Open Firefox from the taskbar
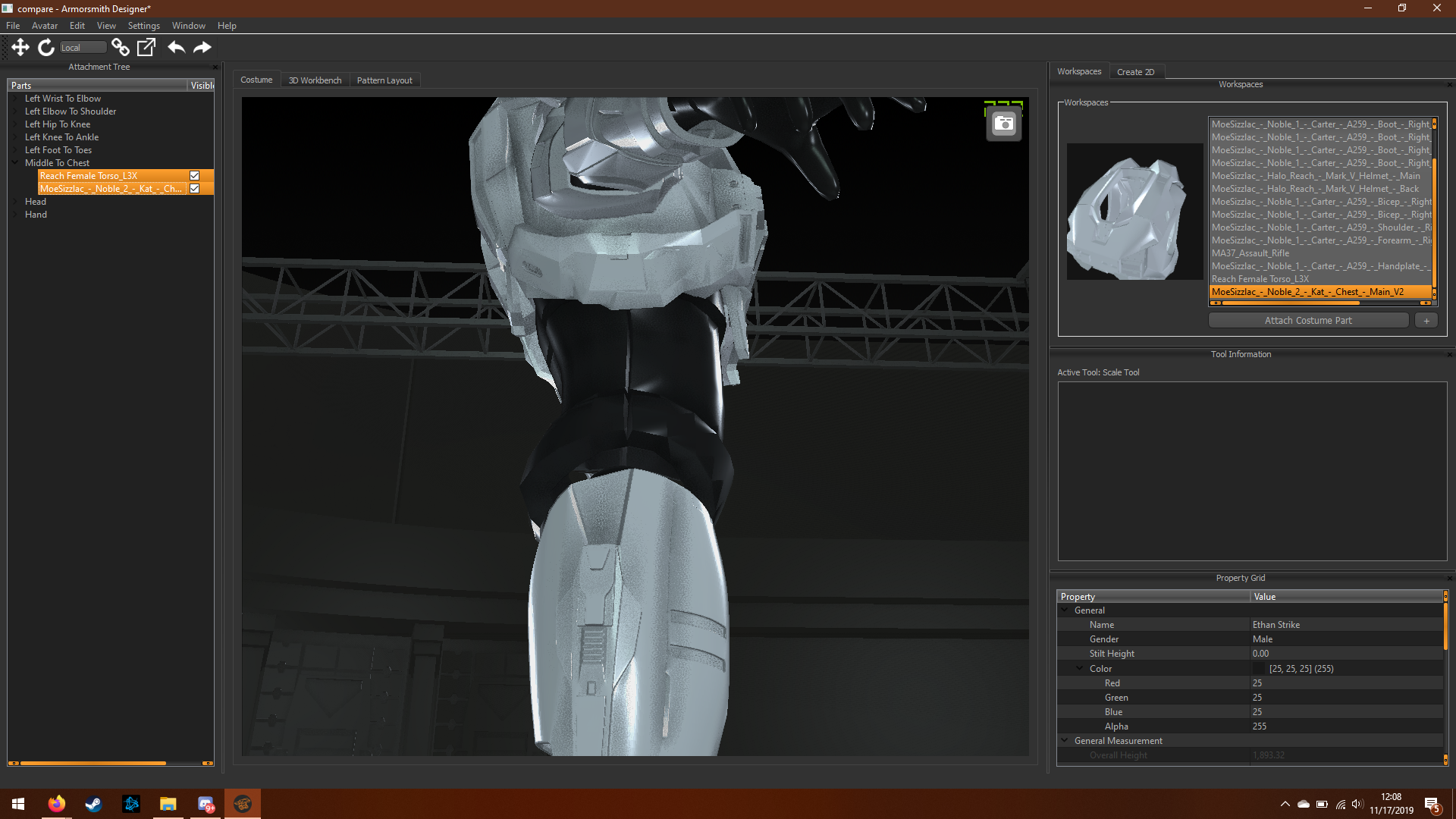Viewport: 1456px width, 819px height. tap(56, 804)
